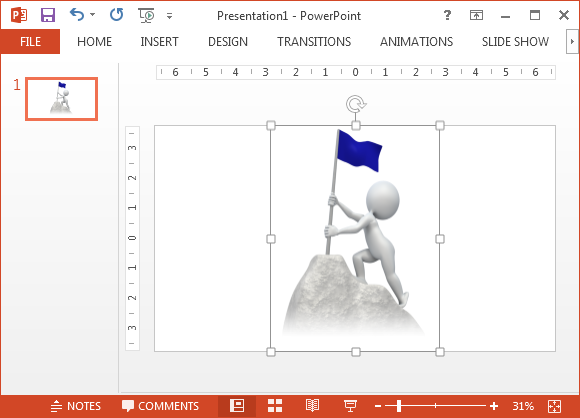
Task: Click the Save icon in quick access toolbar
Action: pos(48,15)
